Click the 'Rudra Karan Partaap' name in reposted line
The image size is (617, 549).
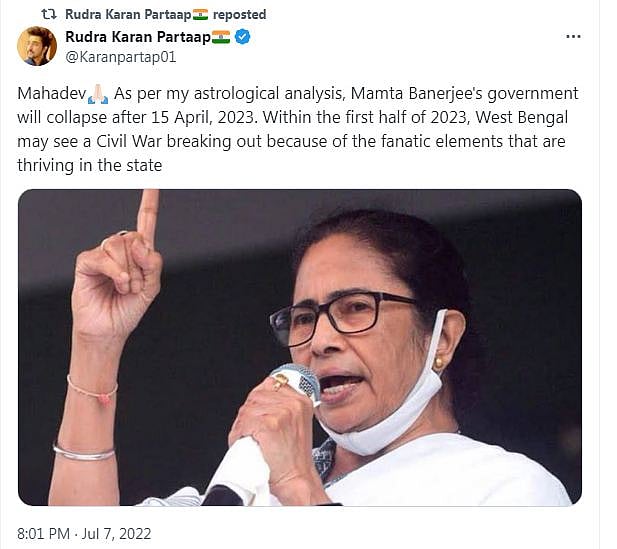tap(127, 15)
